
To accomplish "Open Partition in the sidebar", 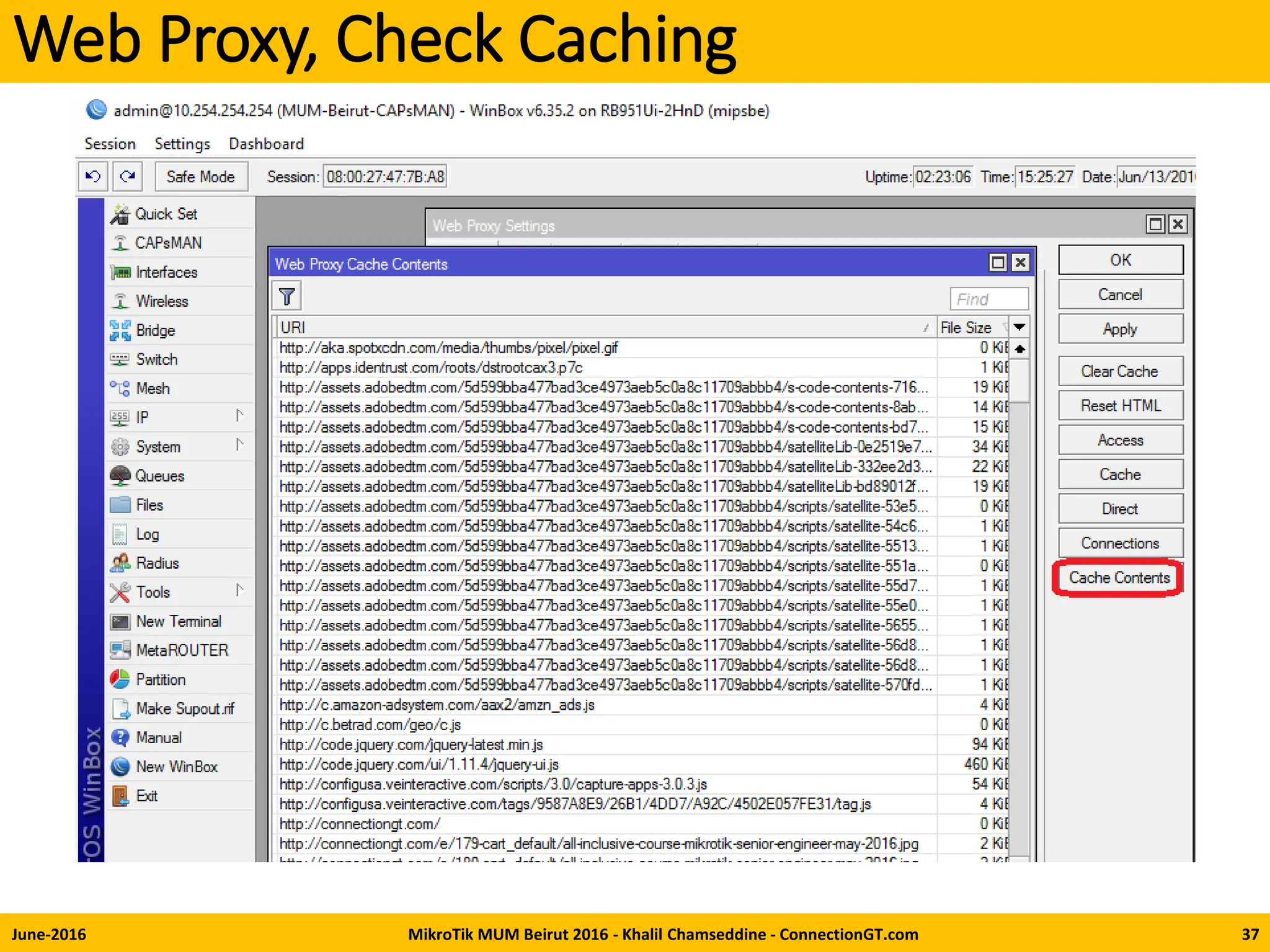I will (161, 680).
